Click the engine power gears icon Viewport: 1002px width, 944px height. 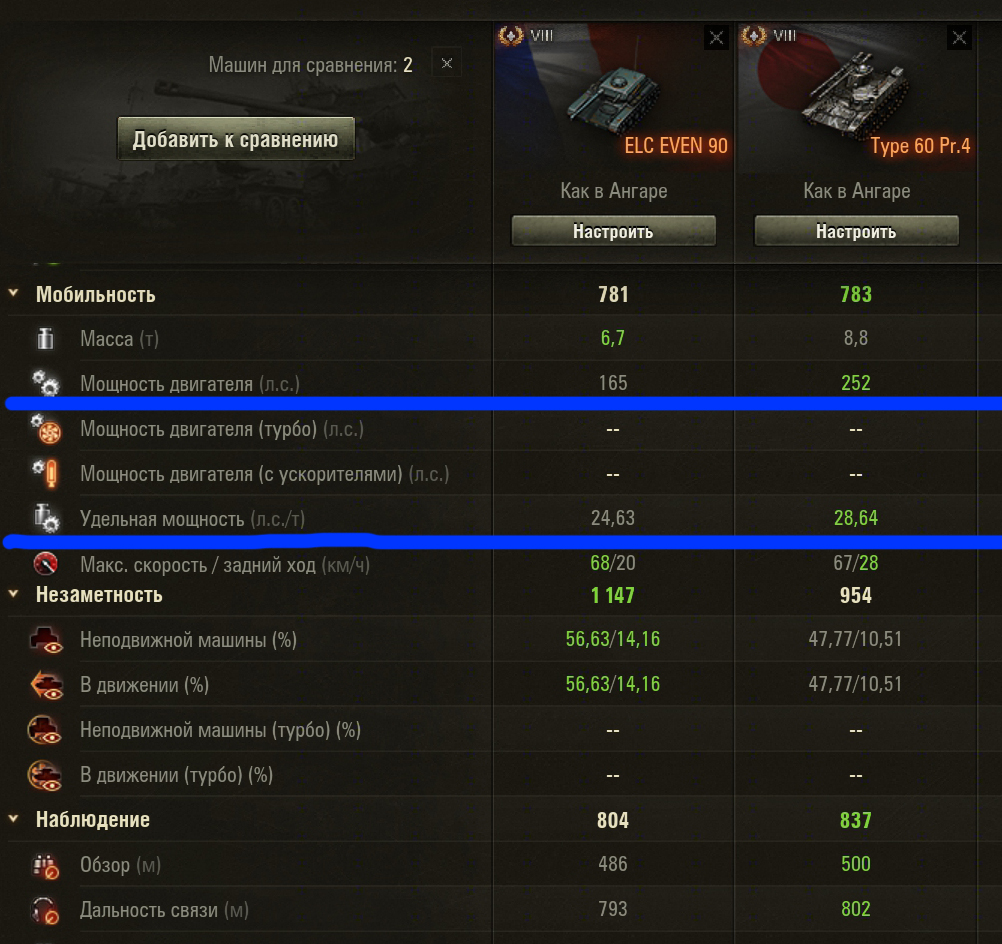[x=45, y=383]
